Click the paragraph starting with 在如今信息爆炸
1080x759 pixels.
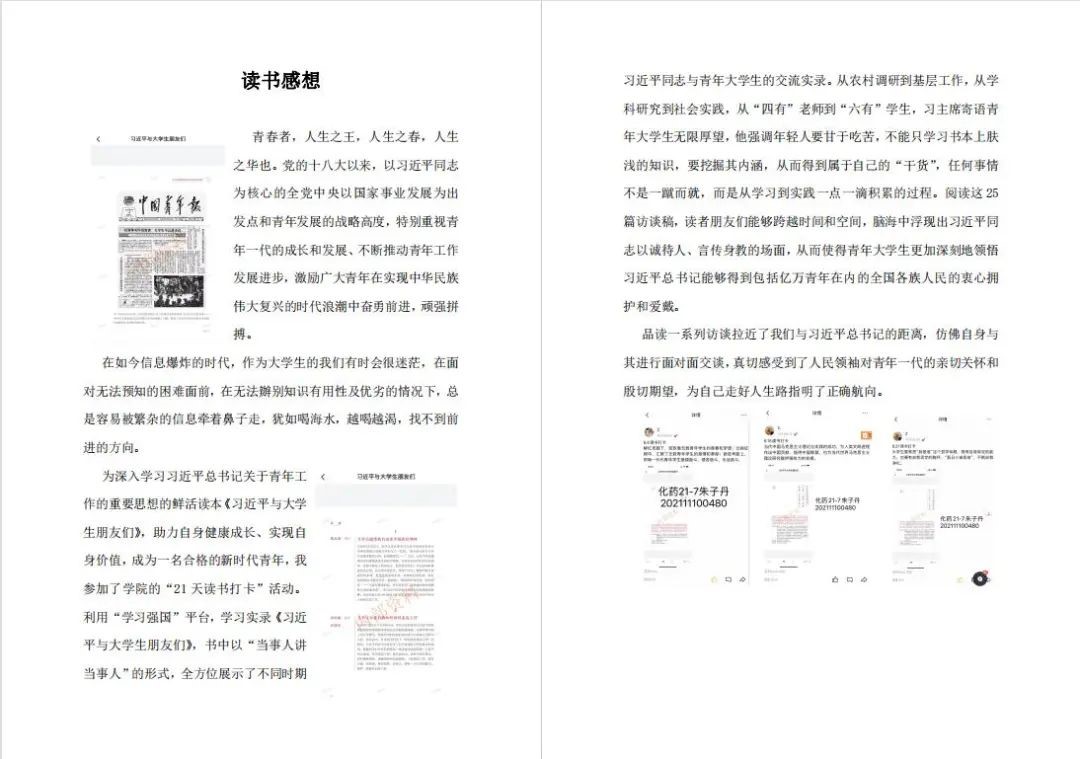click(270, 404)
